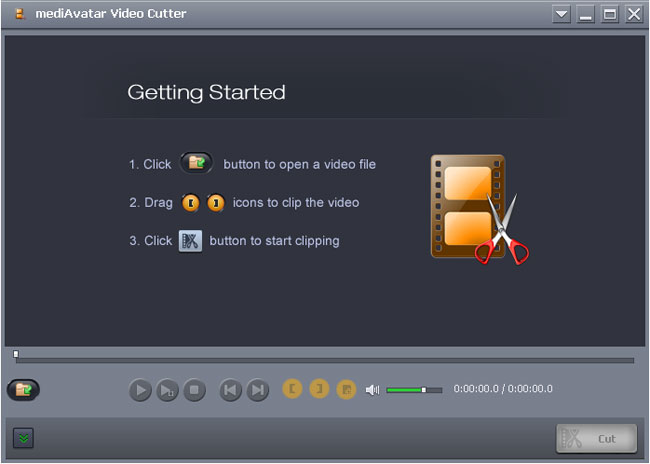This screenshot has height=464, width=650.
Task: Click the Cut button
Action: click(597, 438)
